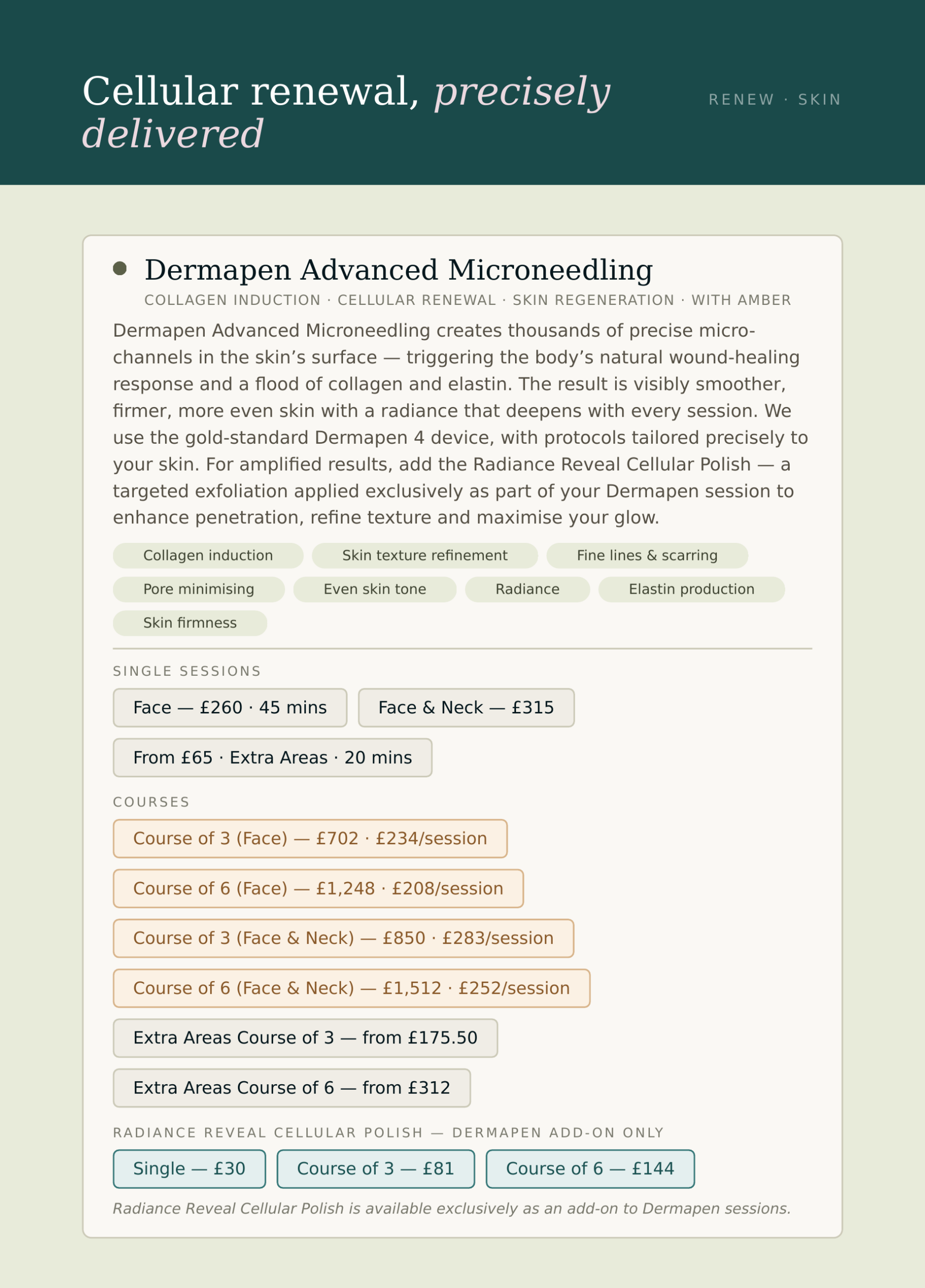925x1288 pixels.
Task: Select Course of 6 (Face) — £1,248
Action: [x=318, y=888]
